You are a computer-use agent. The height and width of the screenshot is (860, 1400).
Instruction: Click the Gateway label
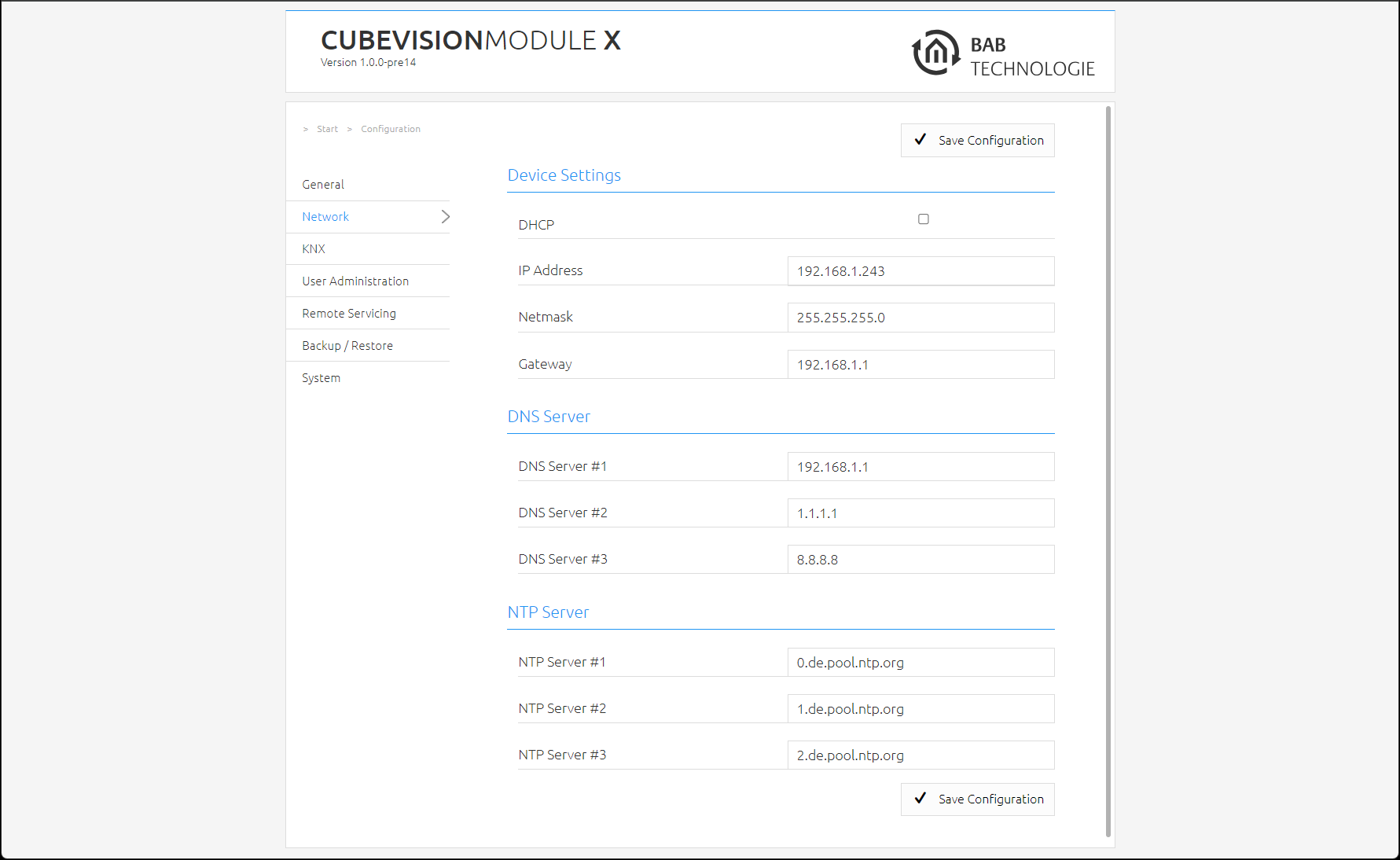545,364
